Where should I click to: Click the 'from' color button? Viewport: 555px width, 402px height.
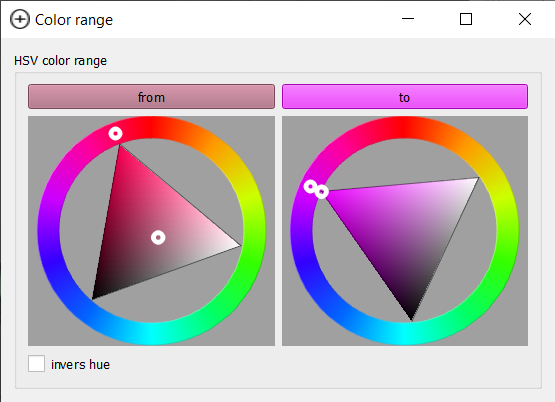pos(151,97)
